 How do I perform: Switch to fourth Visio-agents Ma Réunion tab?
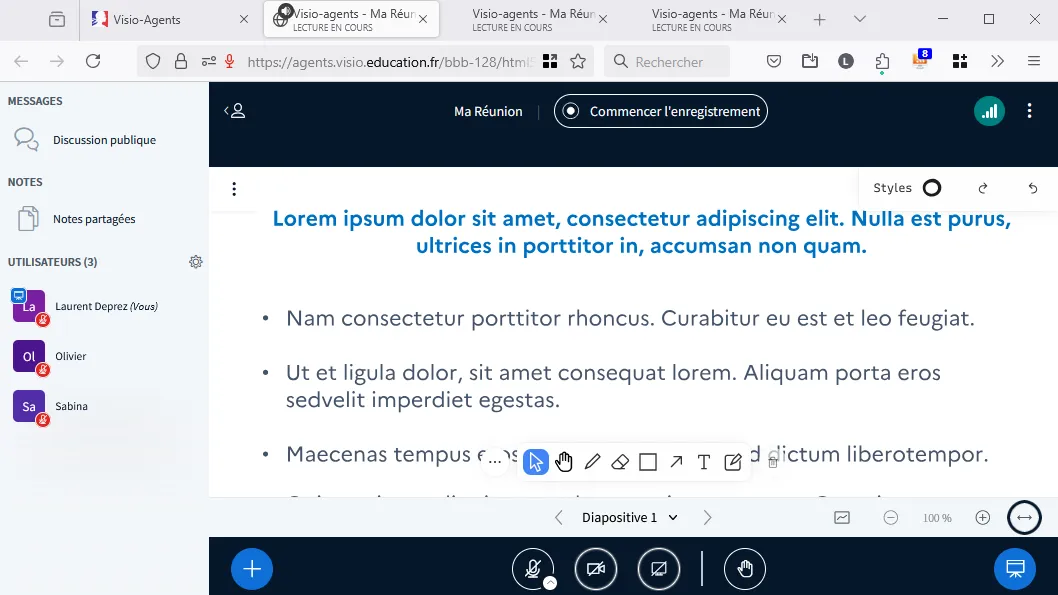pyautogui.click(x=710, y=20)
